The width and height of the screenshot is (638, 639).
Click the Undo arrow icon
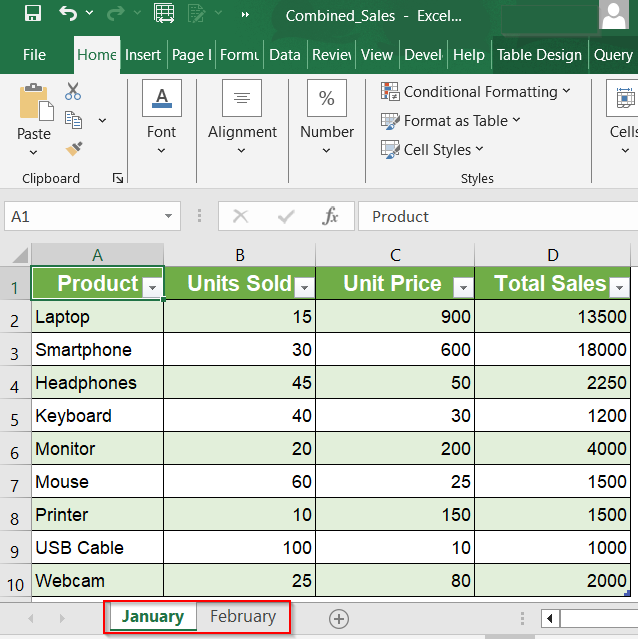pyautogui.click(x=68, y=13)
